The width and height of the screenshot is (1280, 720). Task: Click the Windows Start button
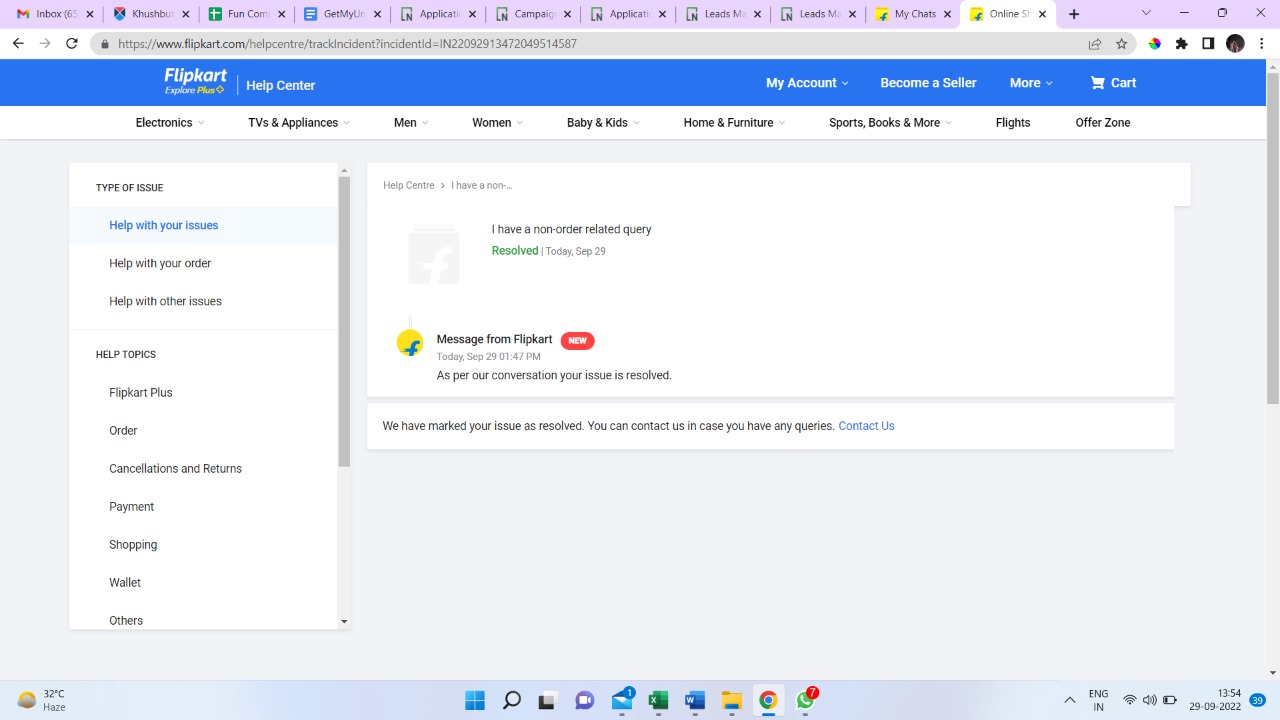click(x=475, y=700)
